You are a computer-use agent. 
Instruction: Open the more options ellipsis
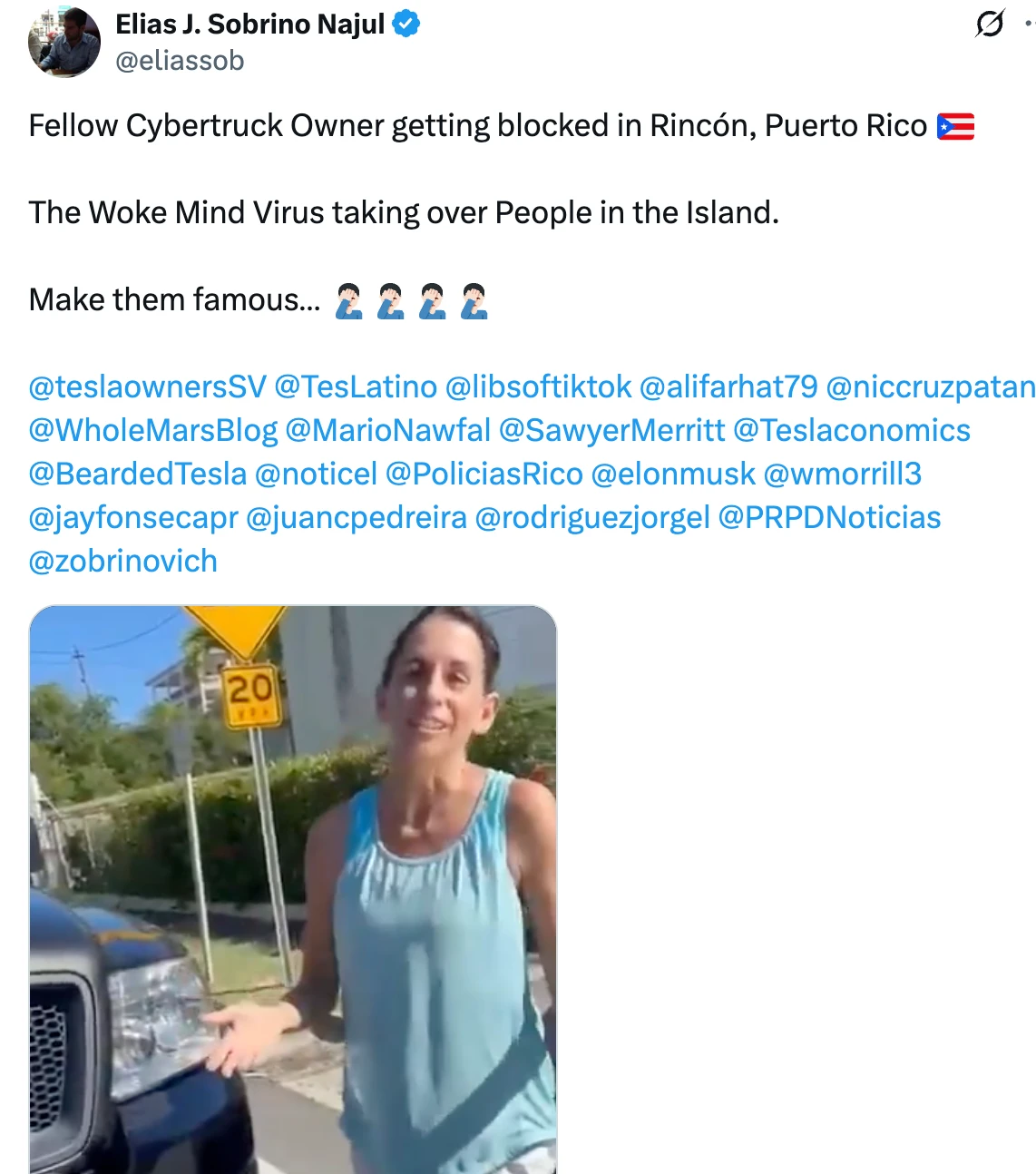pyautogui.click(x=1030, y=24)
